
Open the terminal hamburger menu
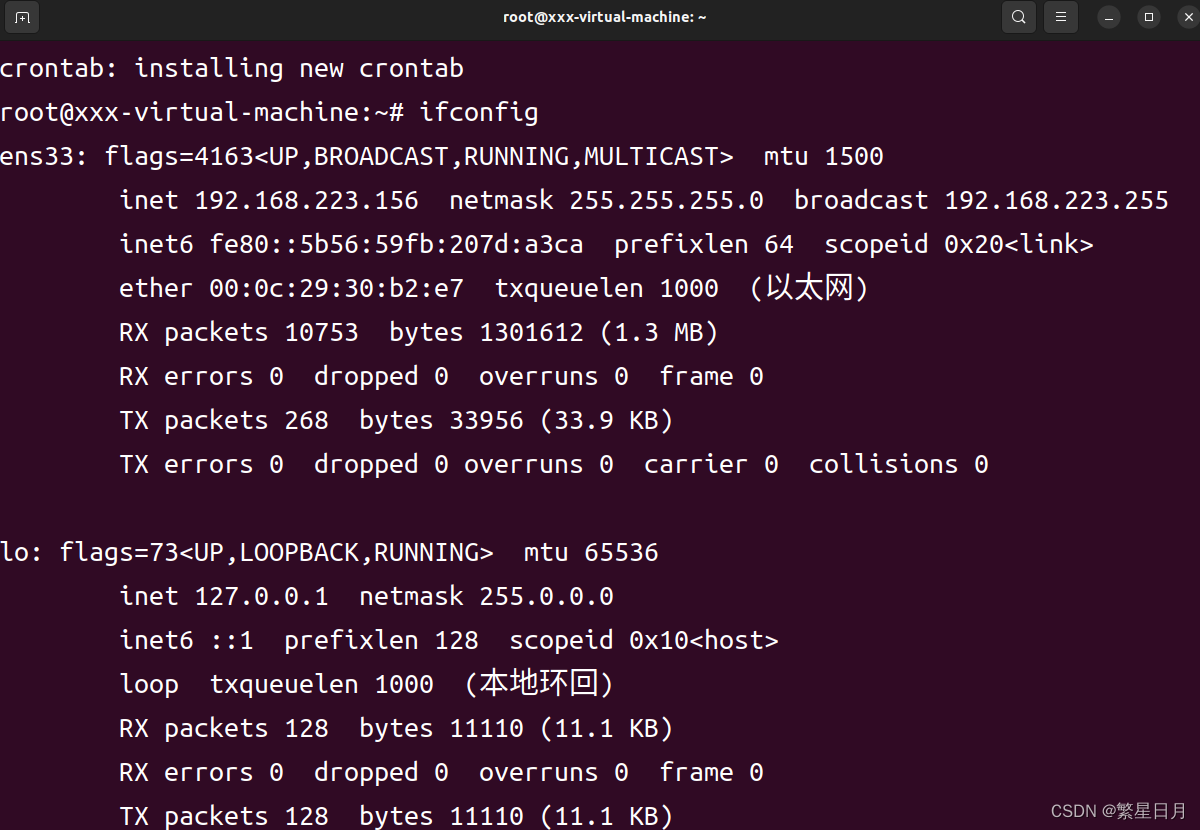pos(1061,17)
